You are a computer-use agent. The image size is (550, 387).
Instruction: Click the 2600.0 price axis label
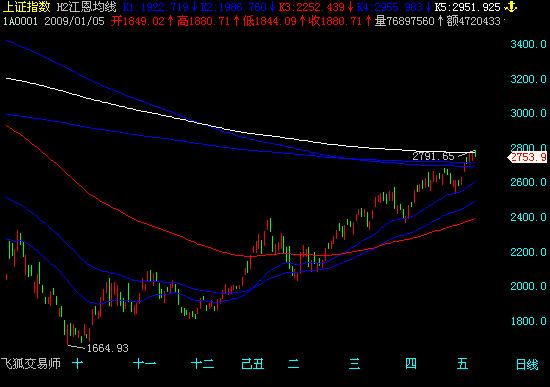click(x=528, y=182)
